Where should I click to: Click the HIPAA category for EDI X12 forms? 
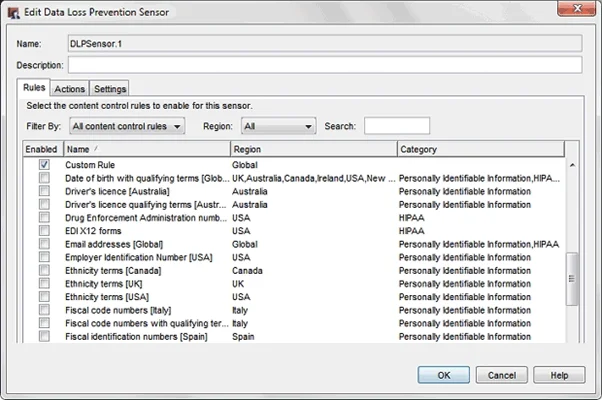tap(411, 231)
